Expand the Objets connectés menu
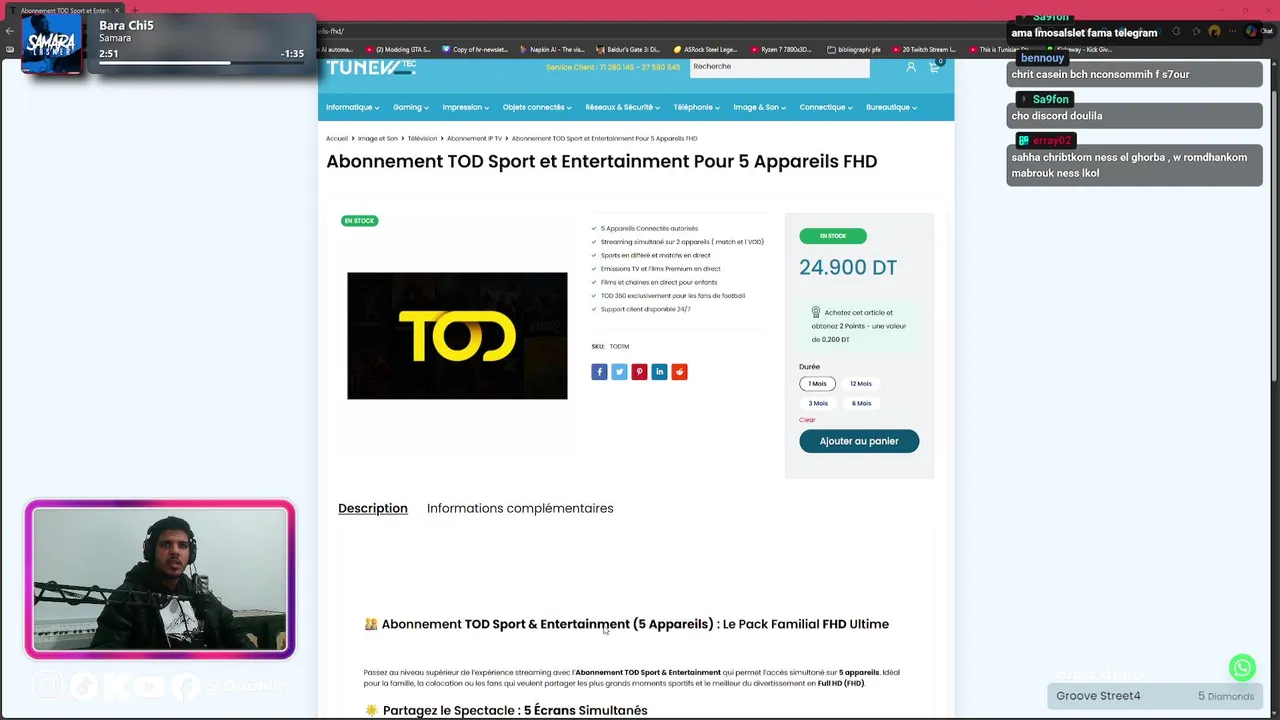Screen dimensions: 1280x720 coord(537,107)
